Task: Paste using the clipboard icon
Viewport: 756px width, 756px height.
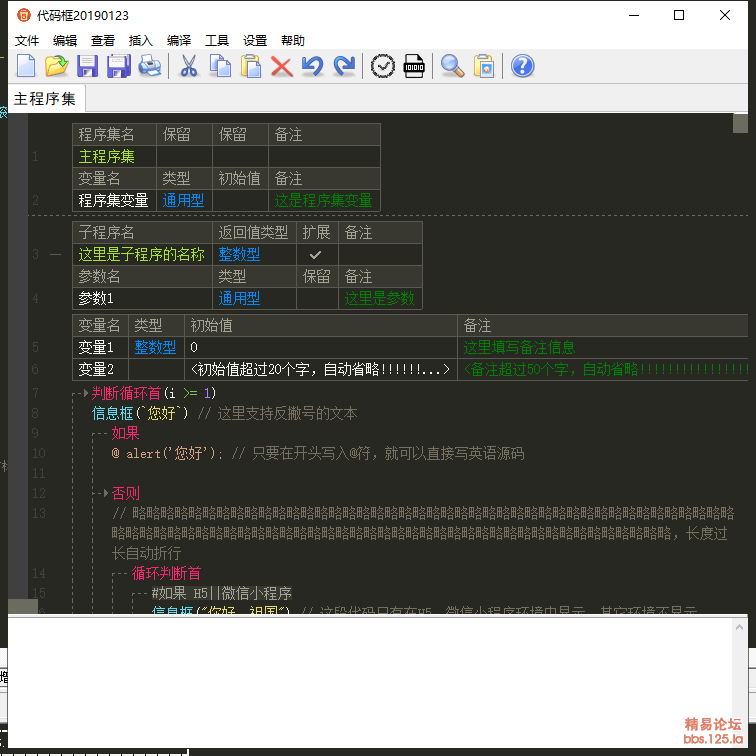Action: 251,66
